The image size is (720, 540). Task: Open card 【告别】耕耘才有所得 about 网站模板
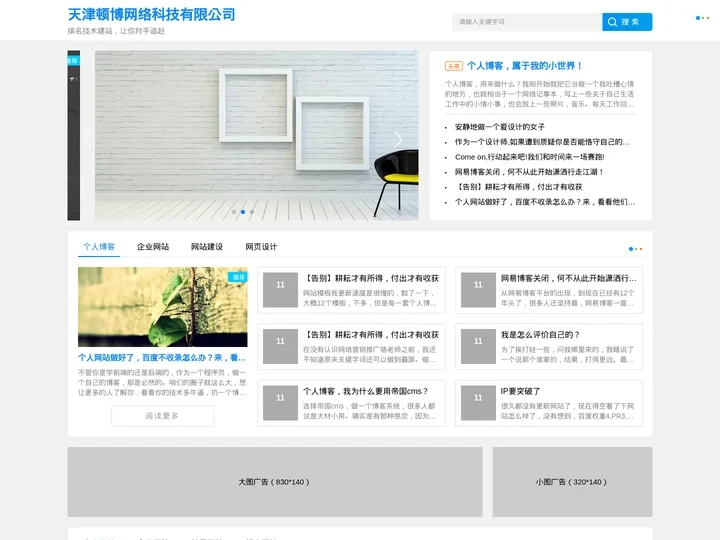pos(351,290)
